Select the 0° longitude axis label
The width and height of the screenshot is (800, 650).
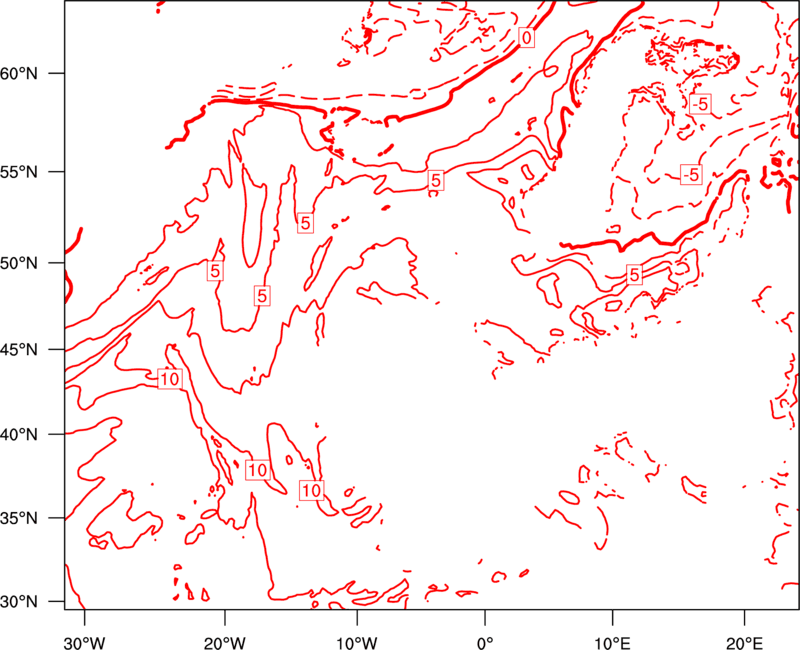tap(485, 643)
